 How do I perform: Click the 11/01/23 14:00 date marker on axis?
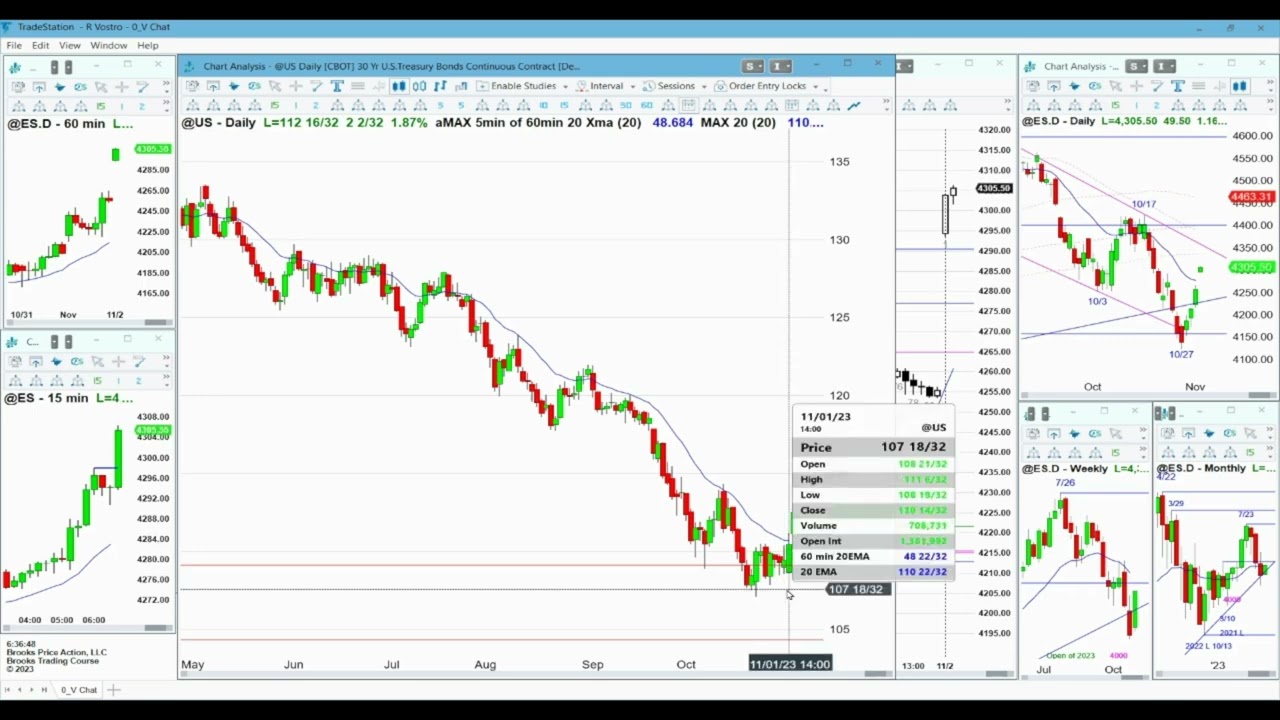(790, 664)
